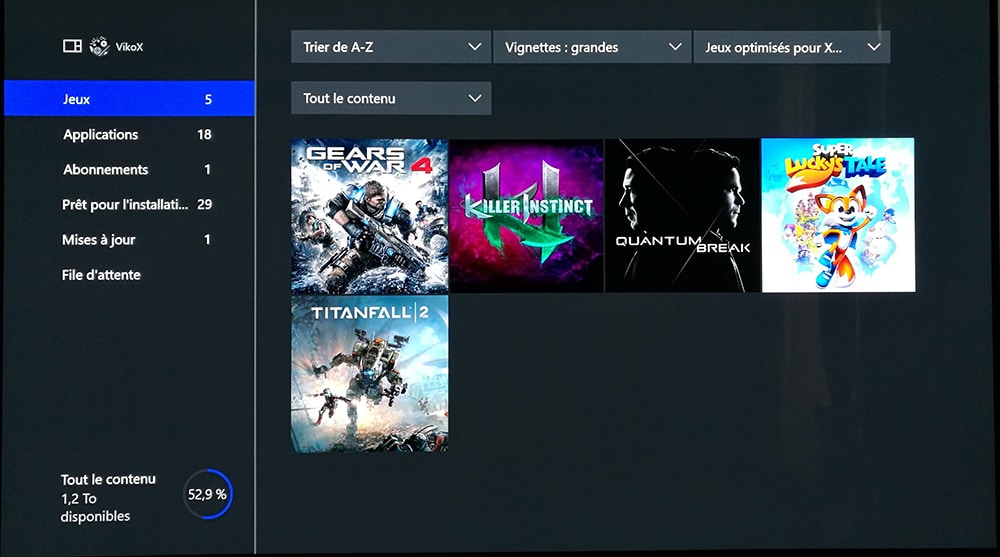Click the Jeux count of 5

208,99
